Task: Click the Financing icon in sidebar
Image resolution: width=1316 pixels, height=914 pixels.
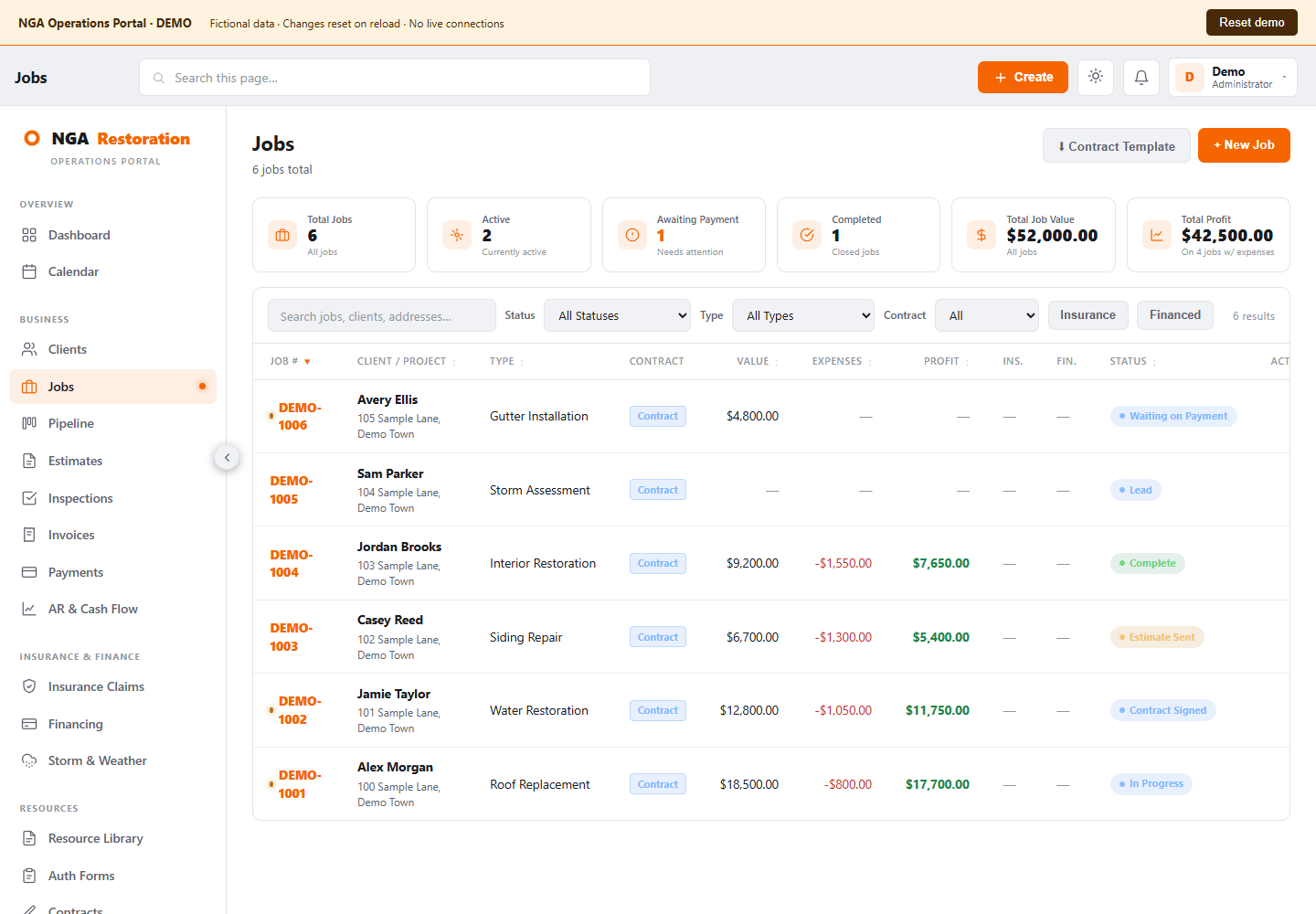Action: (29, 724)
